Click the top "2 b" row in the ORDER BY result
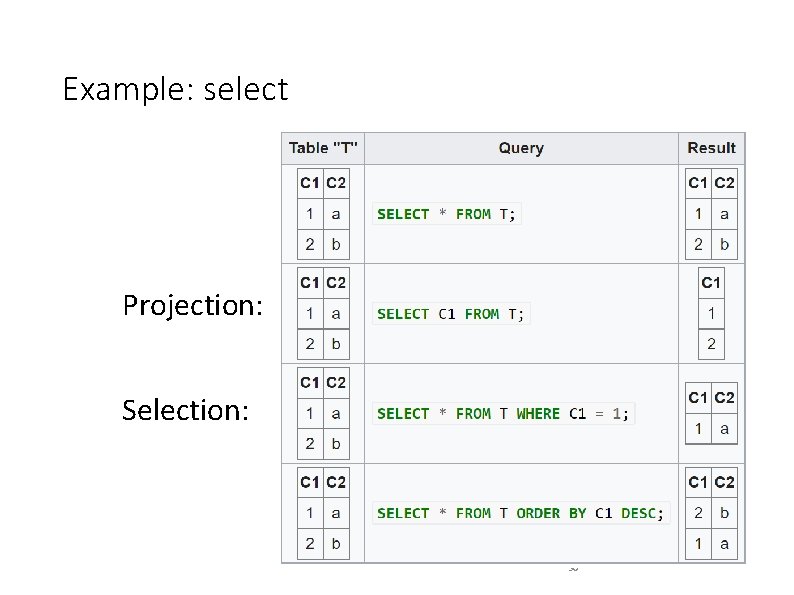 pos(711,513)
